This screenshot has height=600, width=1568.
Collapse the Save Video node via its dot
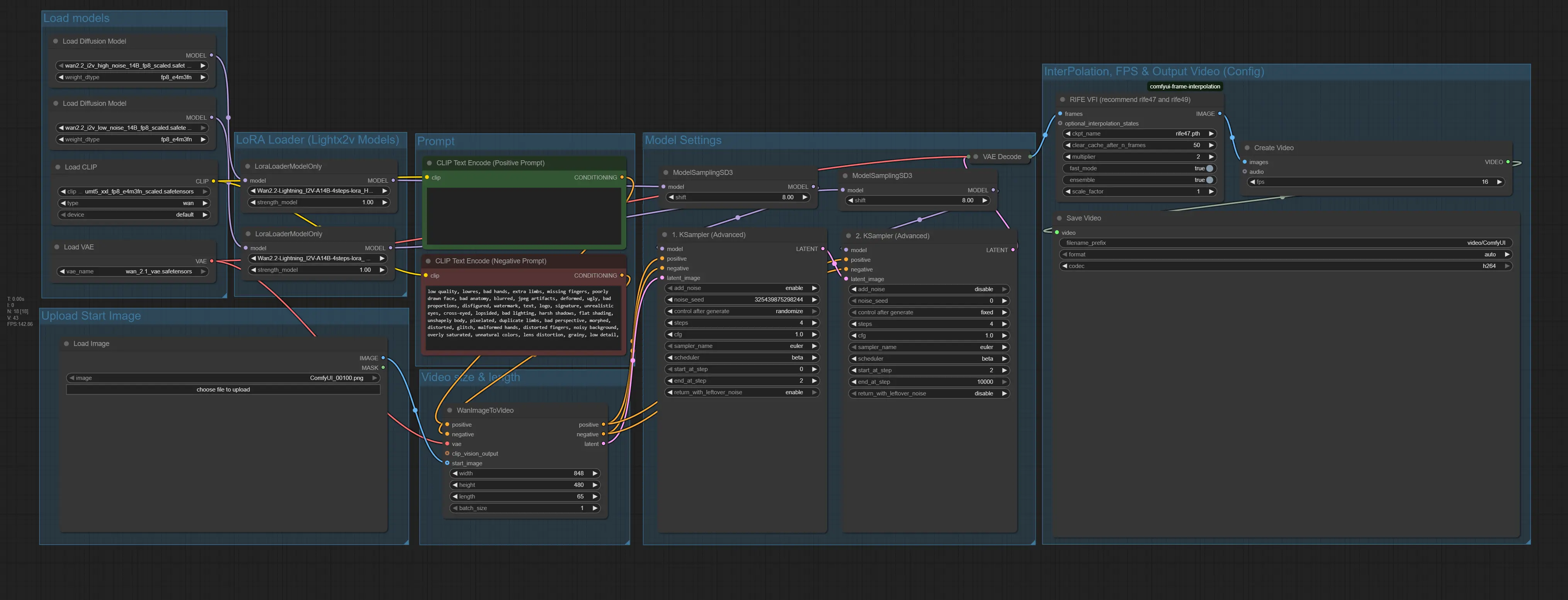pos(1059,219)
